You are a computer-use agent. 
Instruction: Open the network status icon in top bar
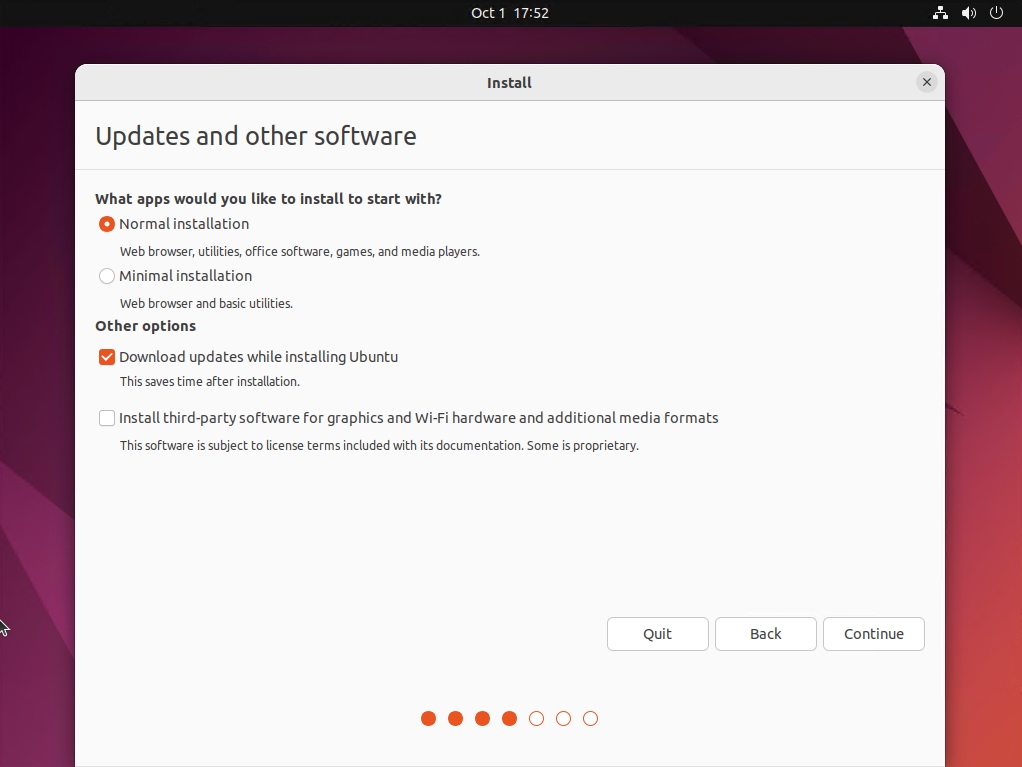click(940, 13)
